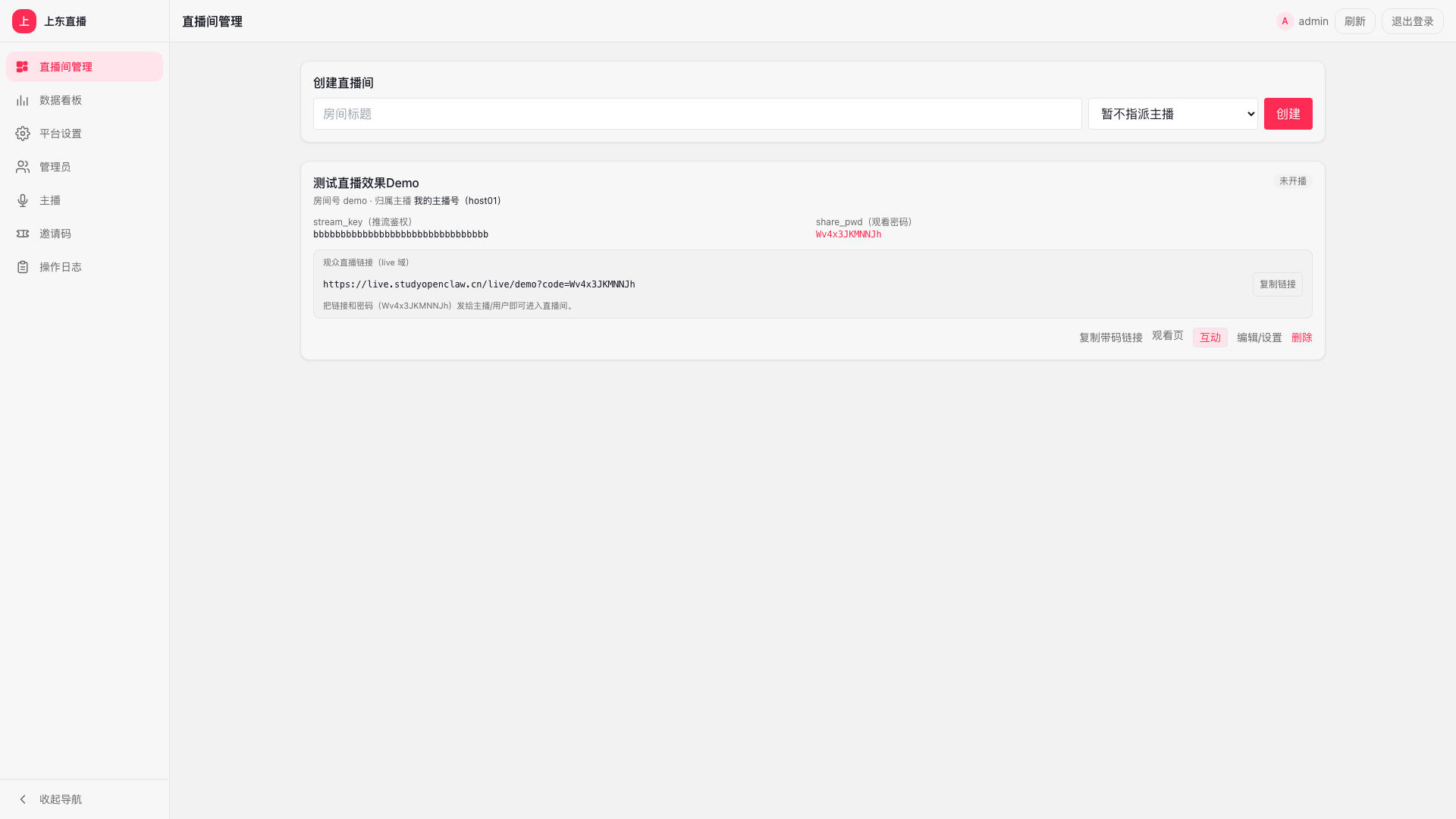The height and width of the screenshot is (819, 1456).
Task: Open the 邀请码 ticket icon
Action: [23, 234]
